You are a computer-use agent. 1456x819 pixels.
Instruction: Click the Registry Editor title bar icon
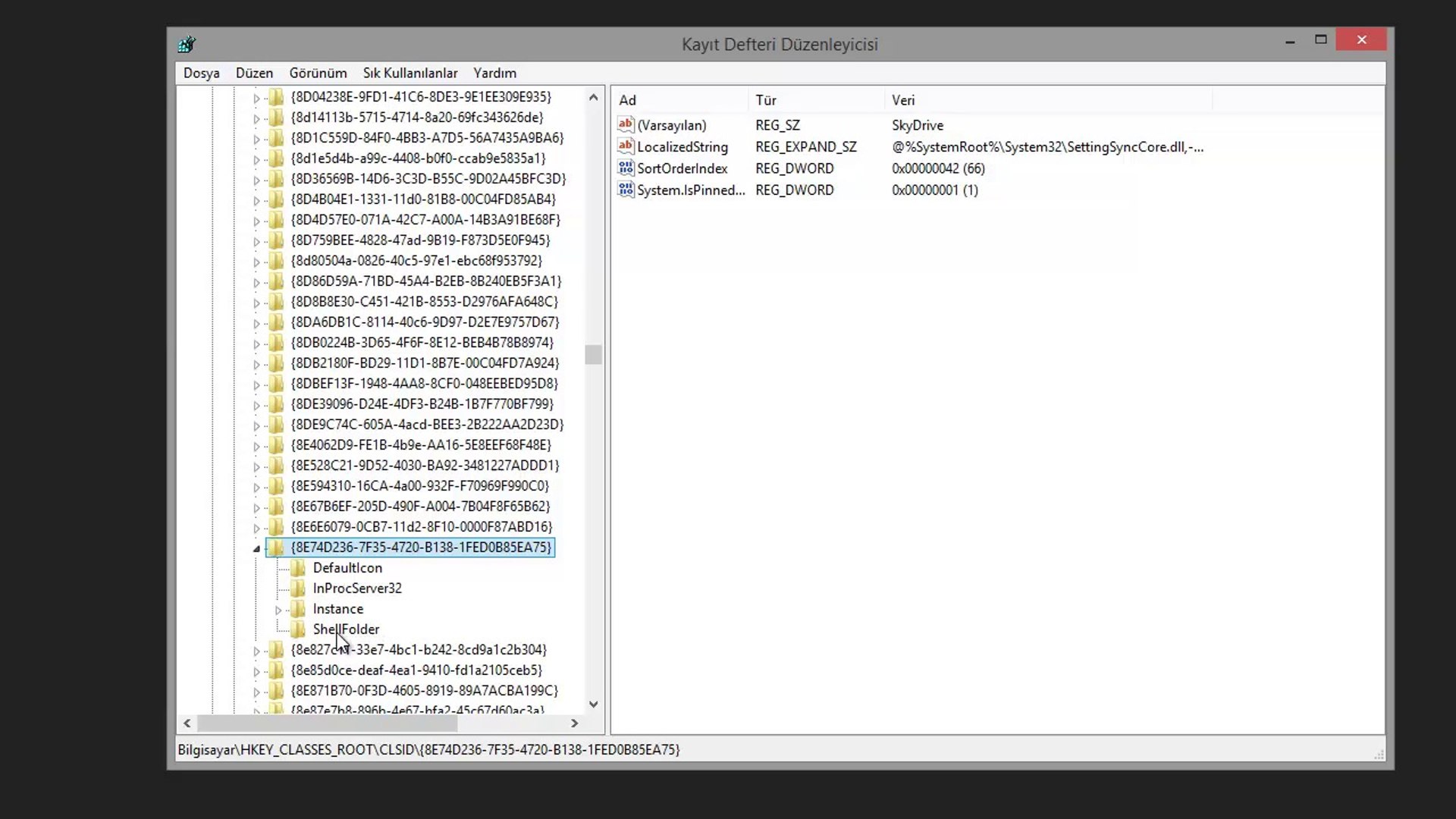coord(187,44)
